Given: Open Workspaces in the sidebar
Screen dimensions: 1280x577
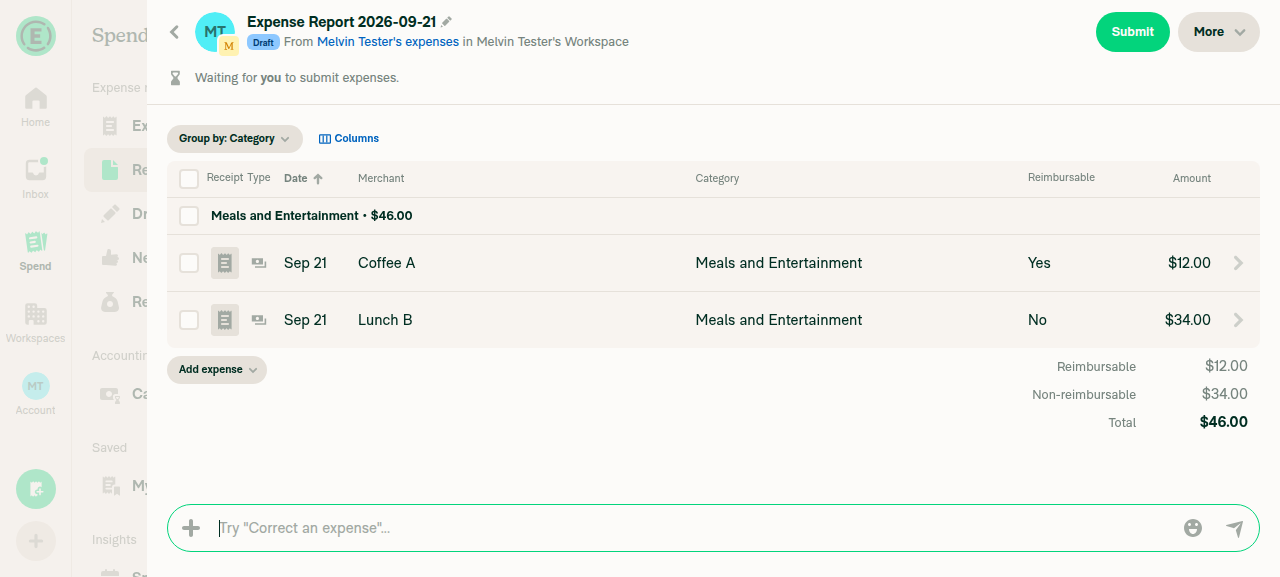Looking at the screenshot, I should coord(36,323).
